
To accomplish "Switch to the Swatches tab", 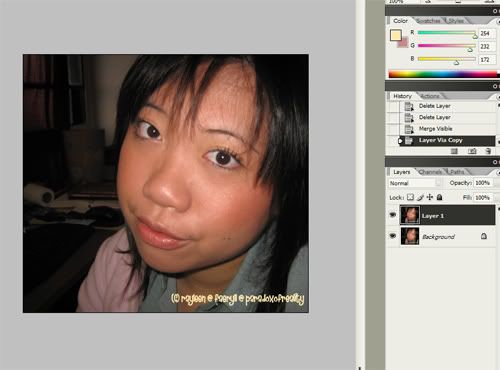I will [x=428, y=21].
